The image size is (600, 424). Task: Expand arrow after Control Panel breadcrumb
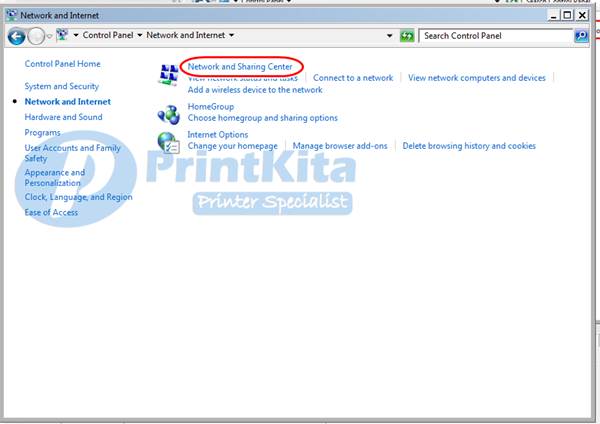point(140,36)
